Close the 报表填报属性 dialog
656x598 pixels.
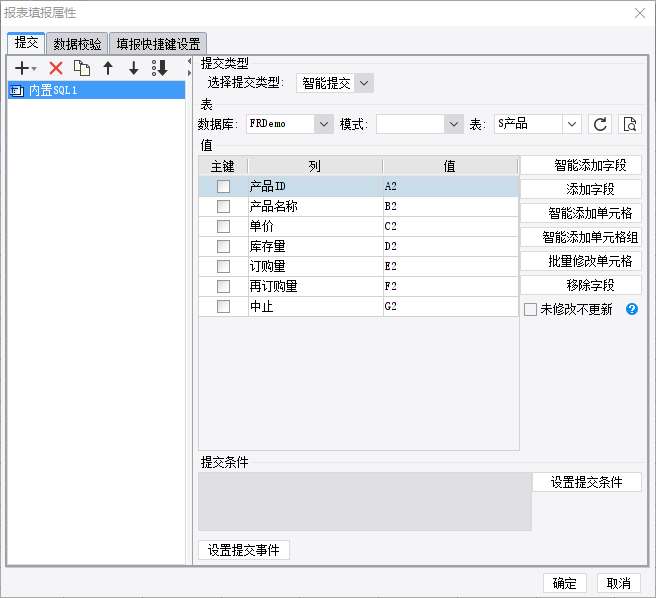(640, 13)
